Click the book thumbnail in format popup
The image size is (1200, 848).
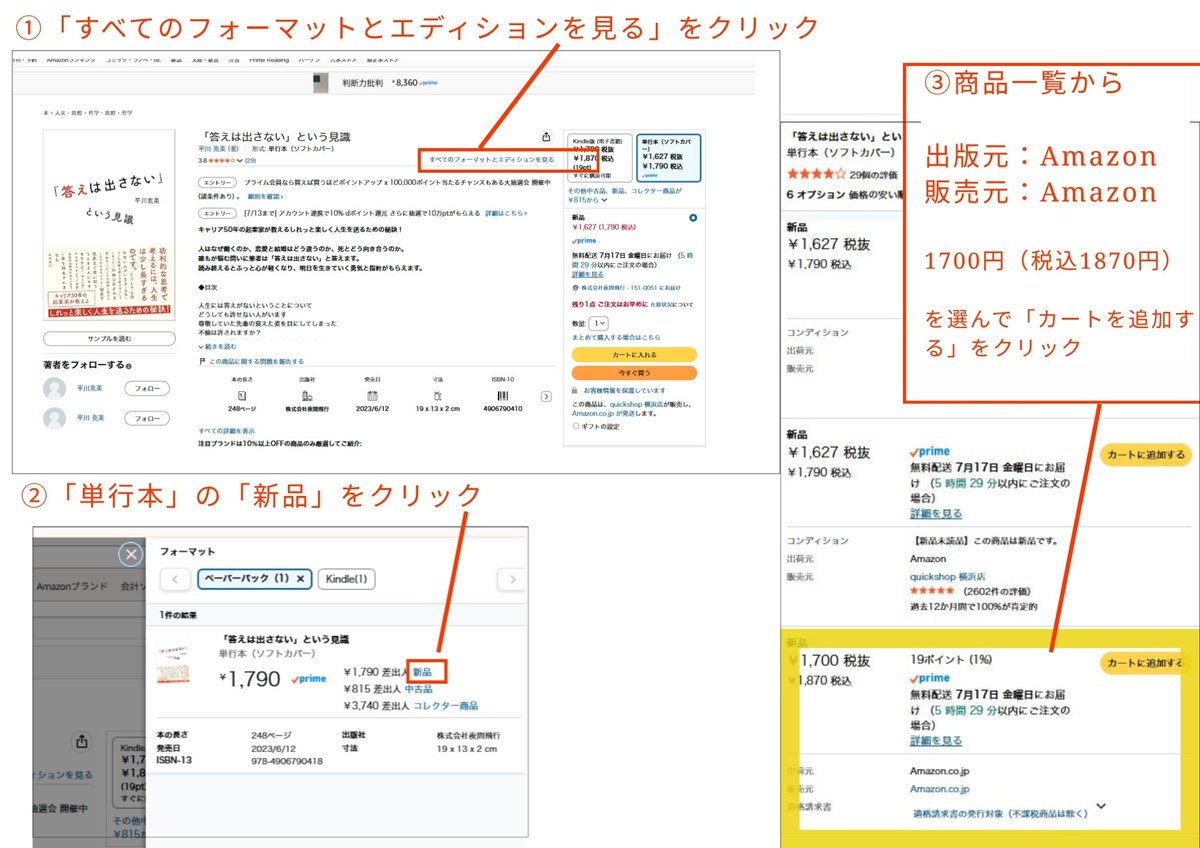click(173, 661)
